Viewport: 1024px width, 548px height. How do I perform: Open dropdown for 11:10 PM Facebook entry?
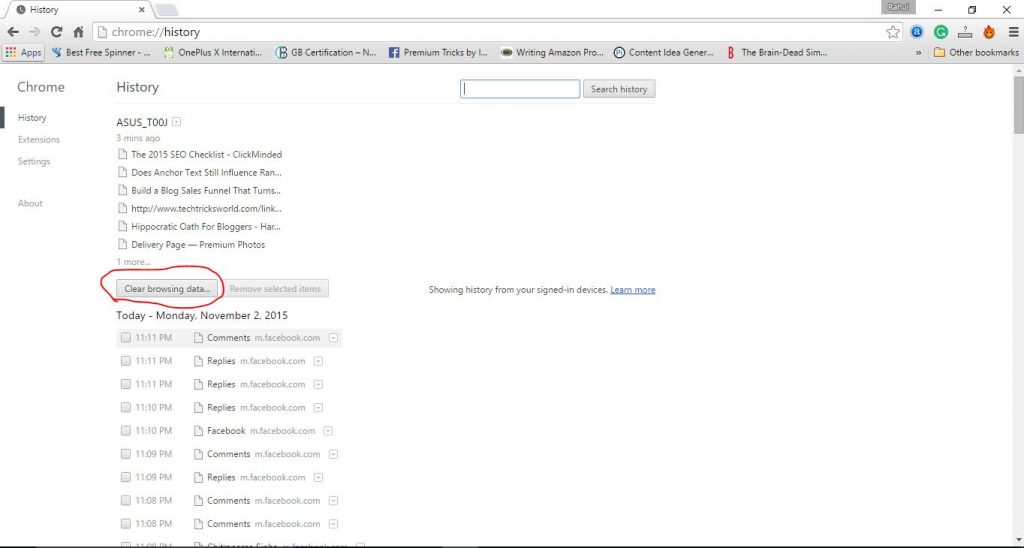(x=328, y=430)
